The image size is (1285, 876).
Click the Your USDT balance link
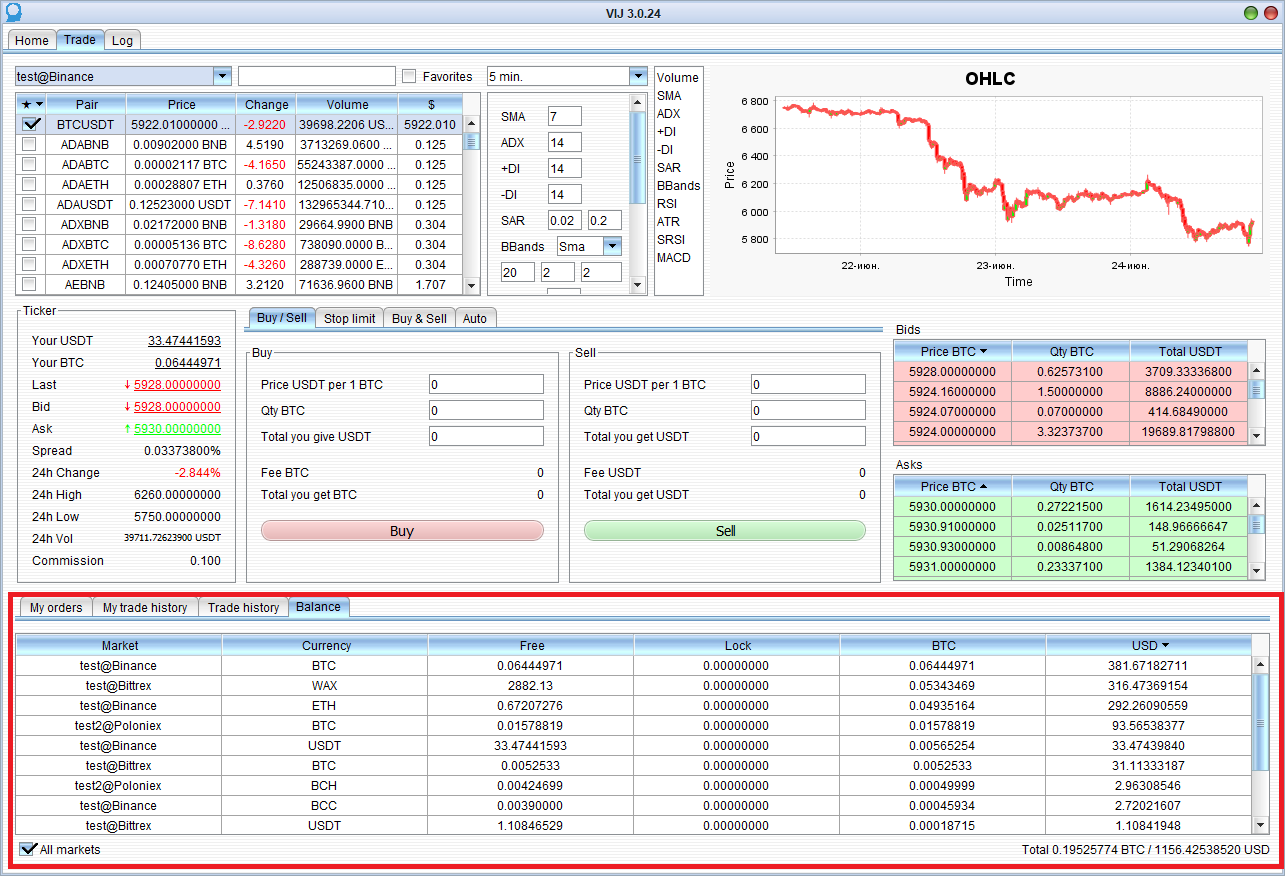[184, 341]
